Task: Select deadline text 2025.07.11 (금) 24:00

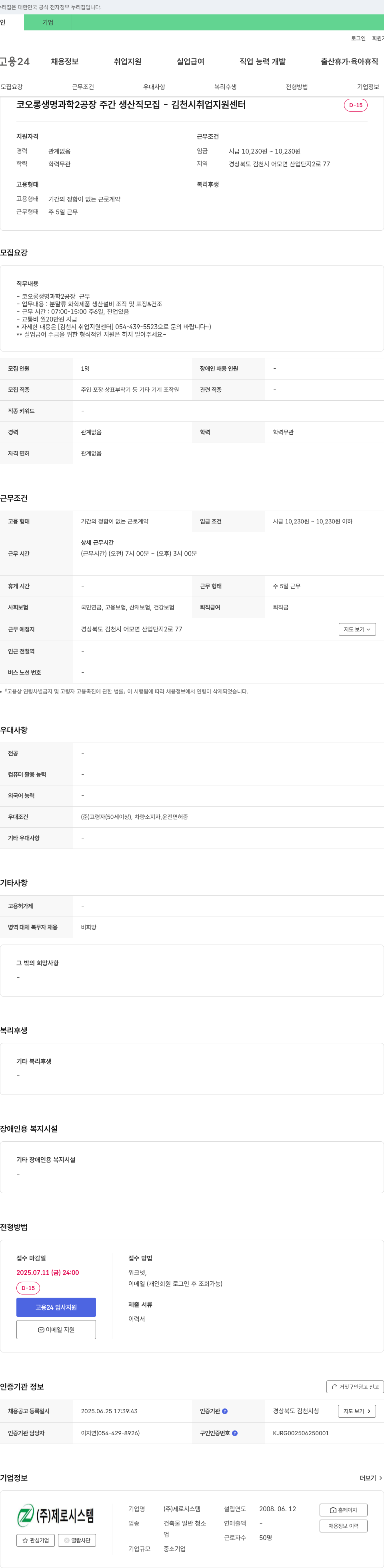Action: pyautogui.click(x=48, y=1273)
